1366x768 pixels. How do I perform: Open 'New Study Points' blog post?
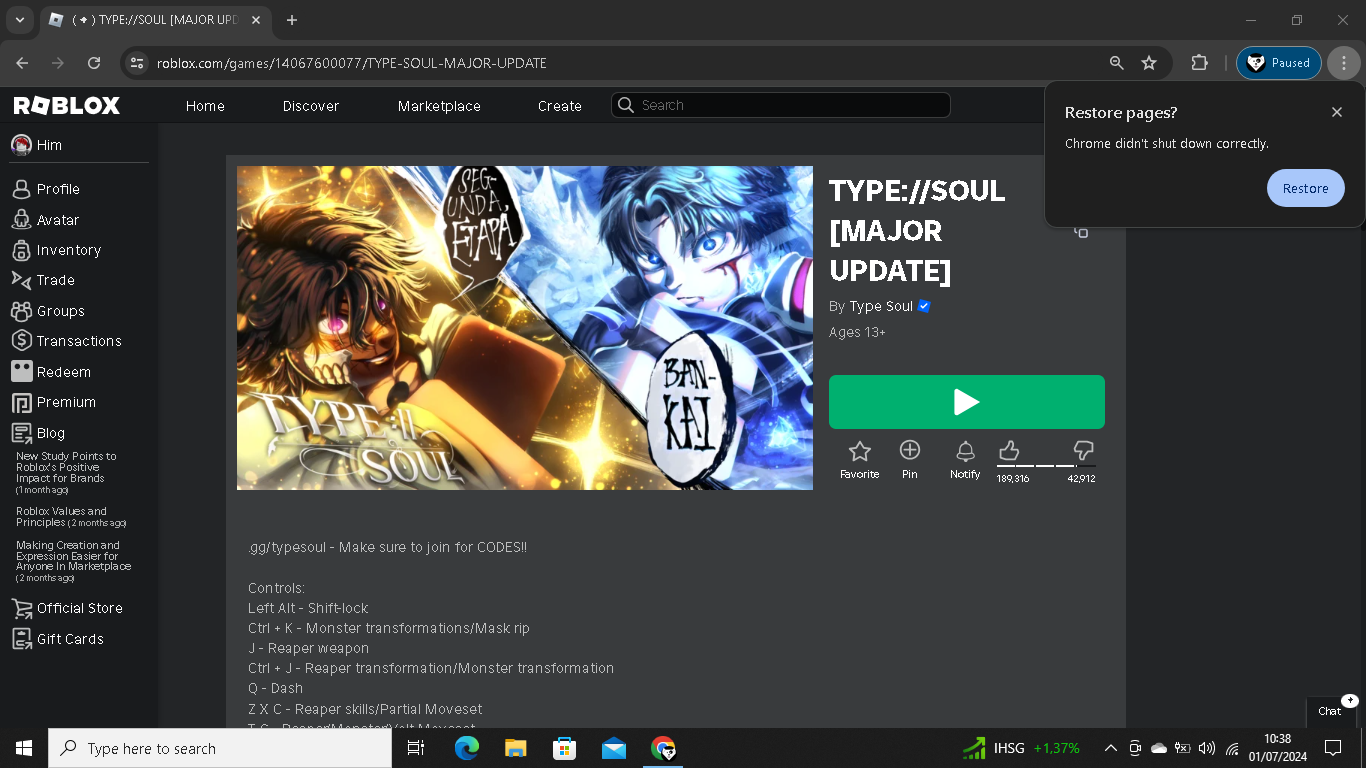click(66, 472)
